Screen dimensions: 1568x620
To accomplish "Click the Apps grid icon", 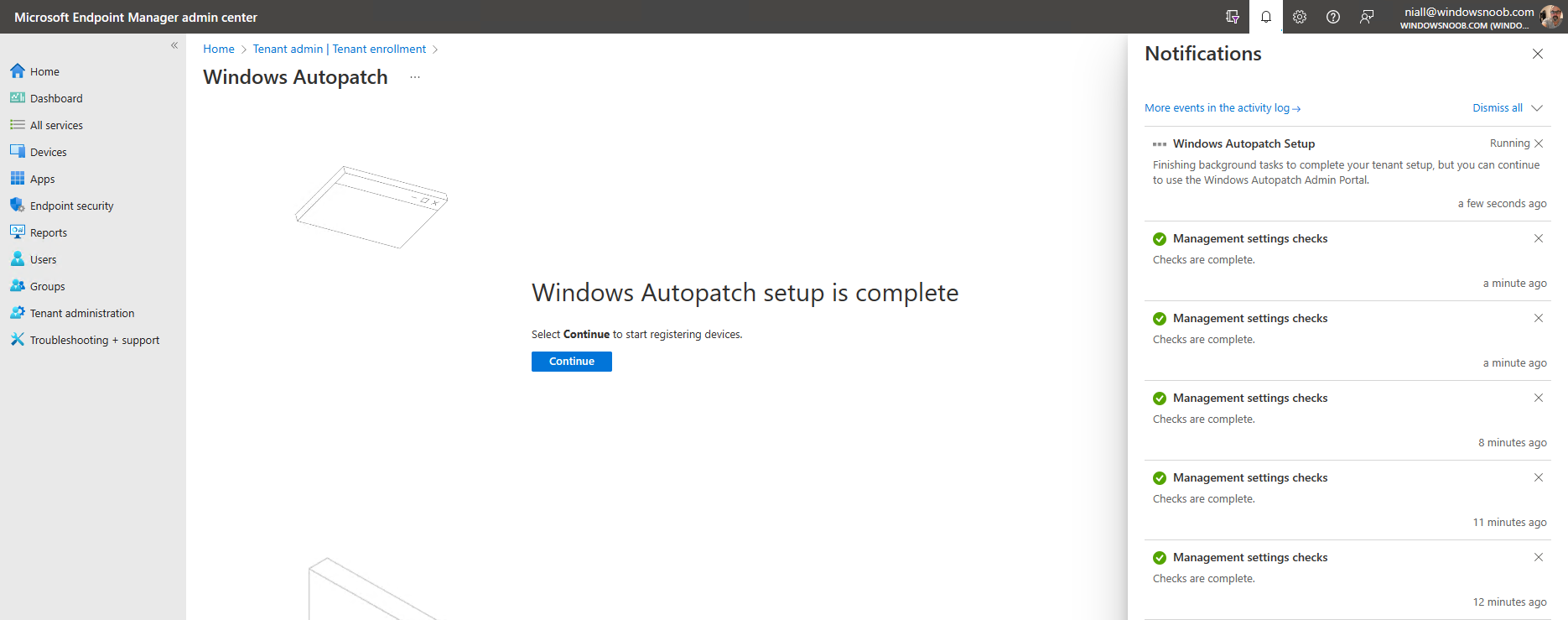I will pos(18,179).
